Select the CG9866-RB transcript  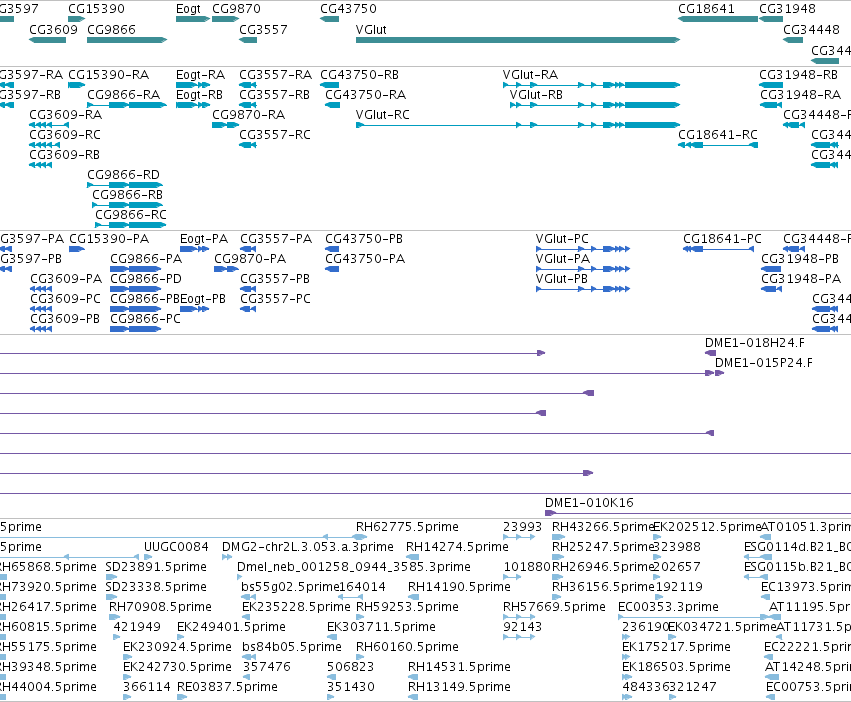coord(128,205)
